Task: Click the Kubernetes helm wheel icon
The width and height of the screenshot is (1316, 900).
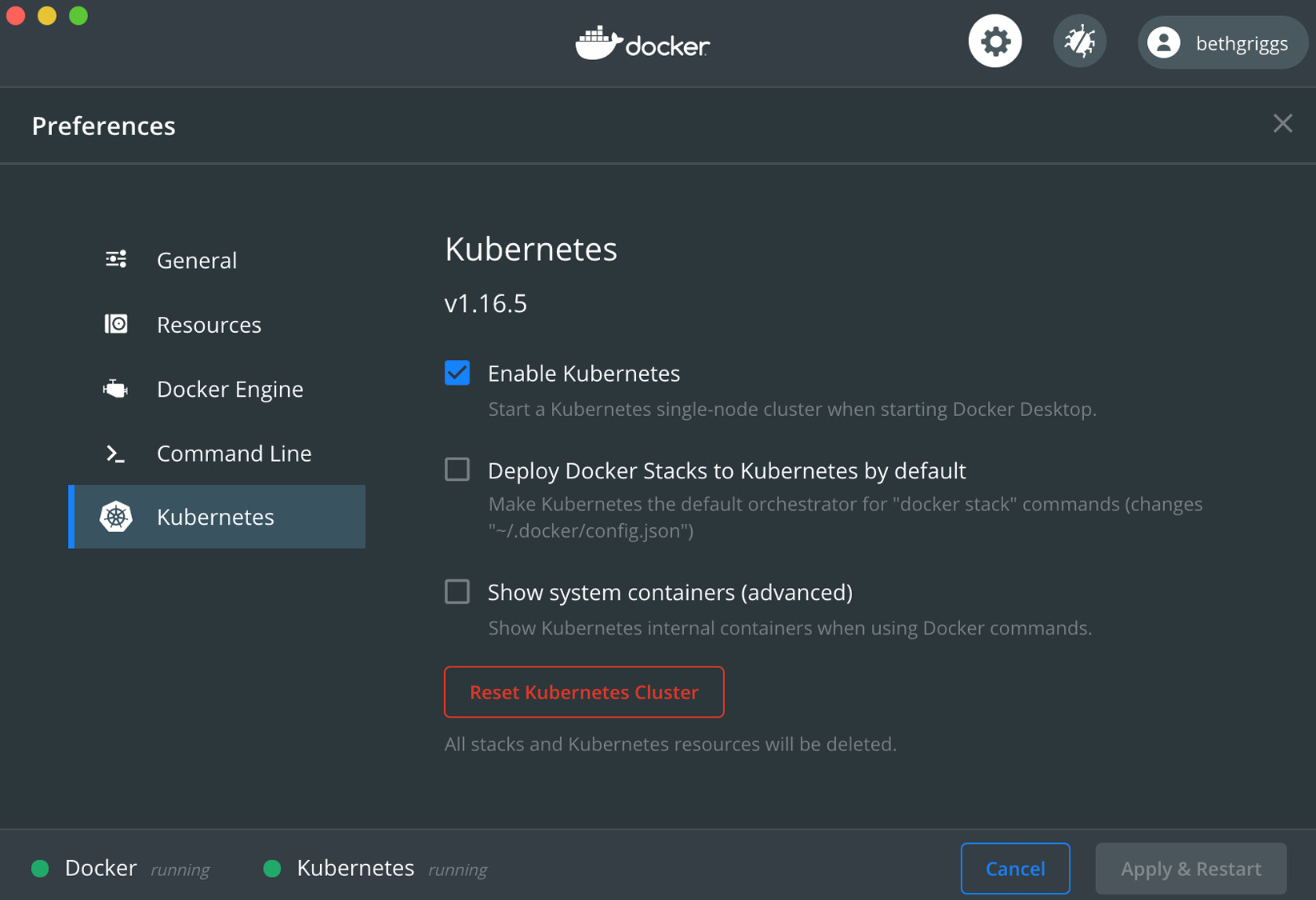Action: 116,517
